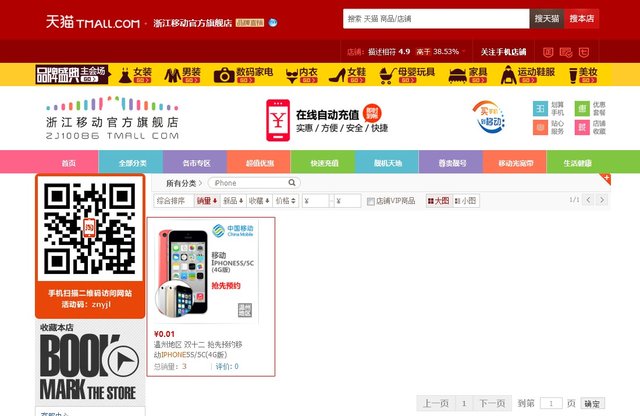The width and height of the screenshot is (640, 416).
Task: Click the 上一页 pagination button
Action: click(x=436, y=403)
